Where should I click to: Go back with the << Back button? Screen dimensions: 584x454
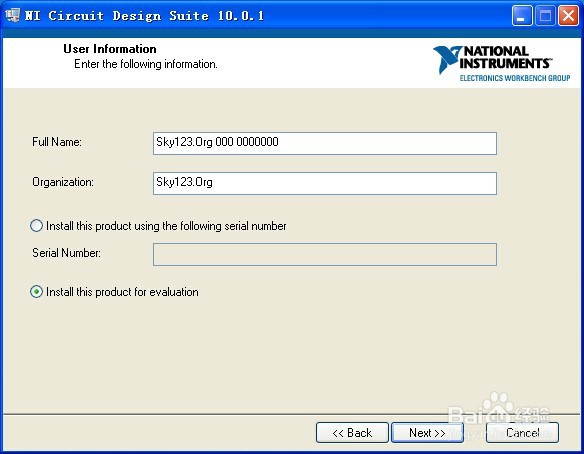352,433
